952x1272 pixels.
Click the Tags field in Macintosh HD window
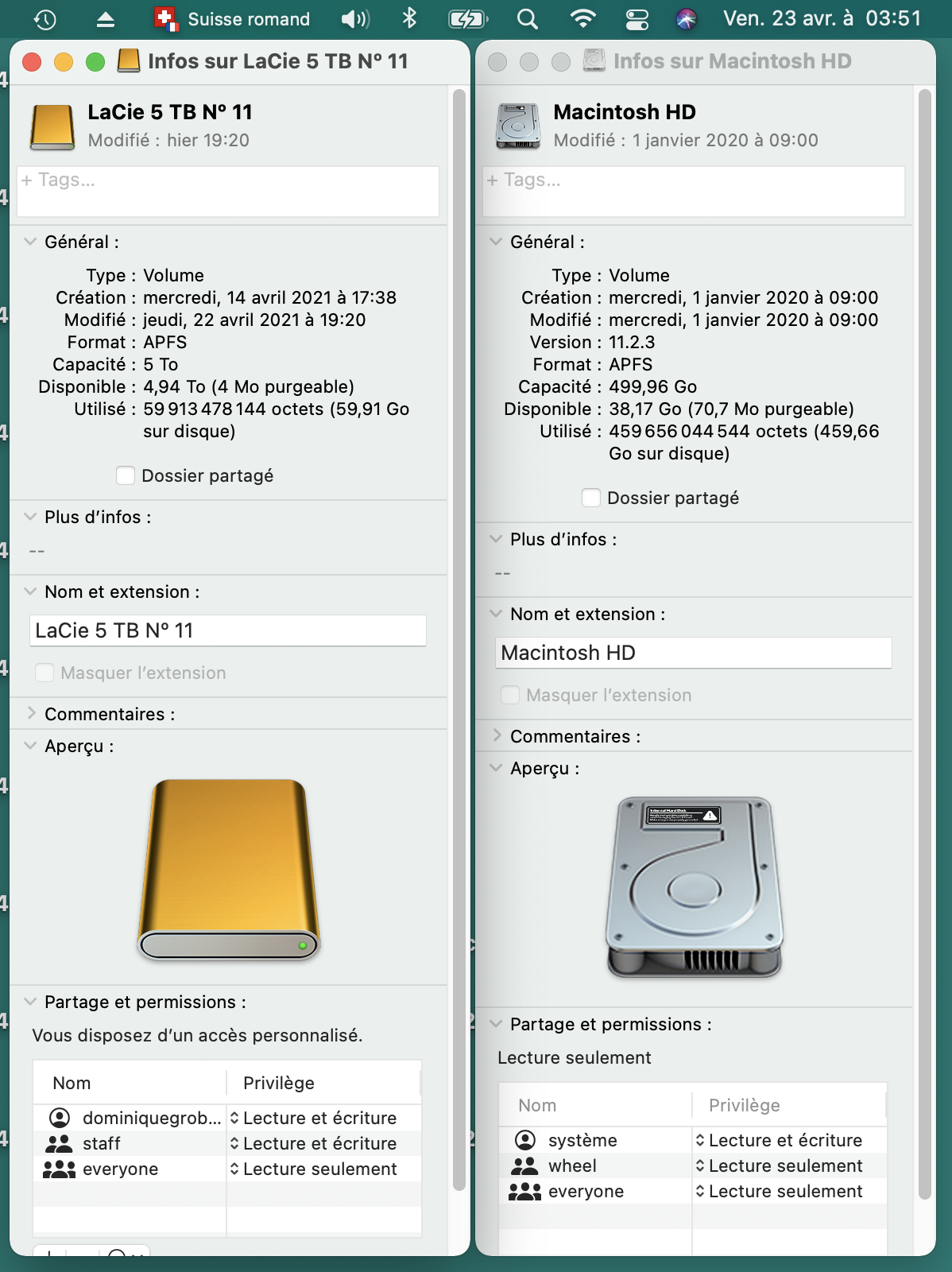[694, 191]
